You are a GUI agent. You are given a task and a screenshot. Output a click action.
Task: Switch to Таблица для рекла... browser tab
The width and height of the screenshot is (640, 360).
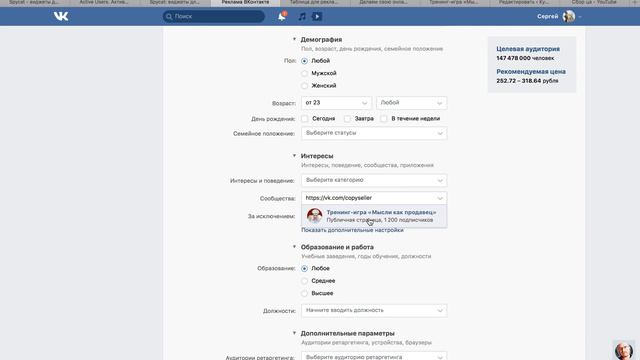[x=314, y=2]
